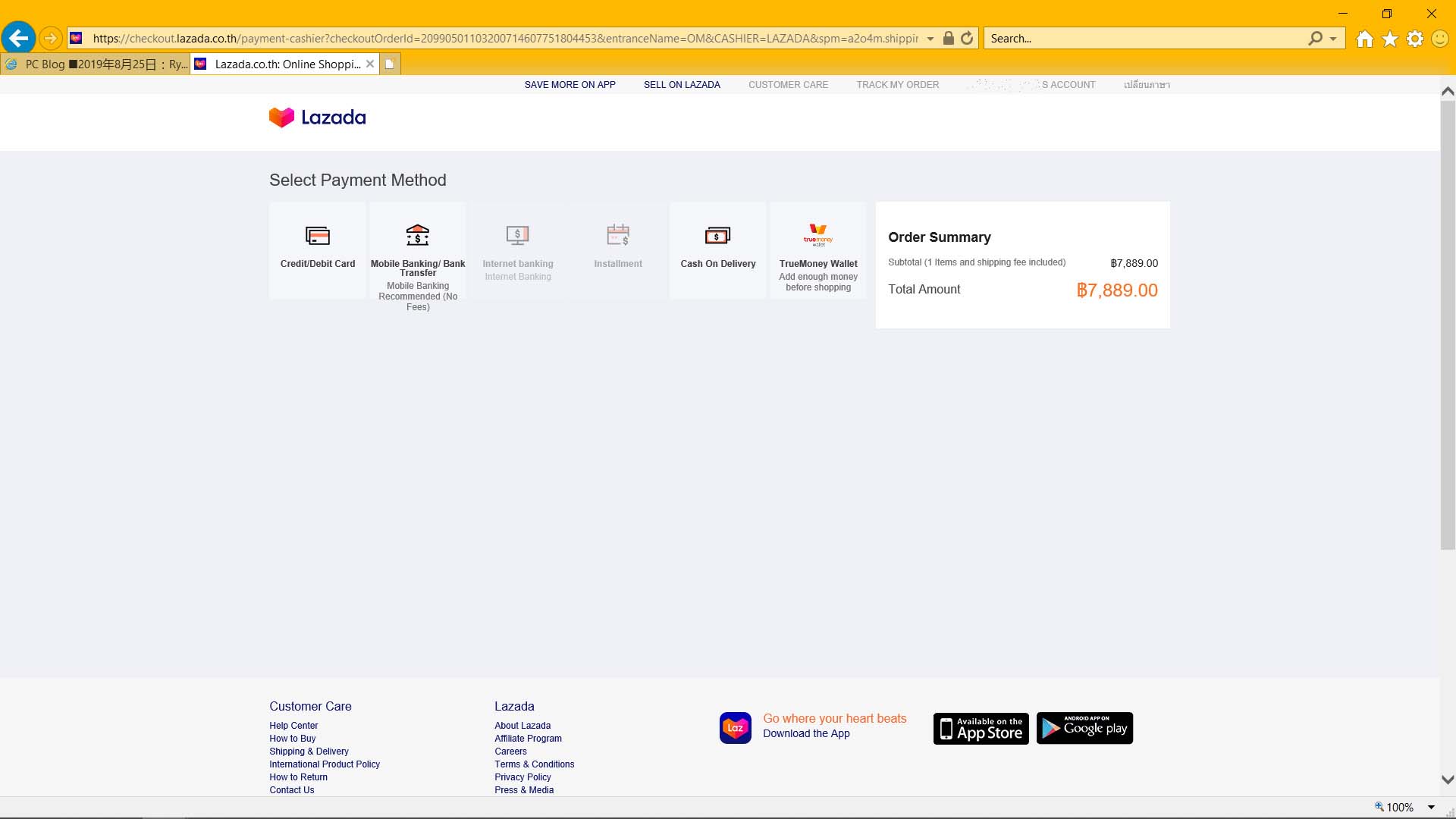
Task: Open Contact Us link
Action: 291,790
